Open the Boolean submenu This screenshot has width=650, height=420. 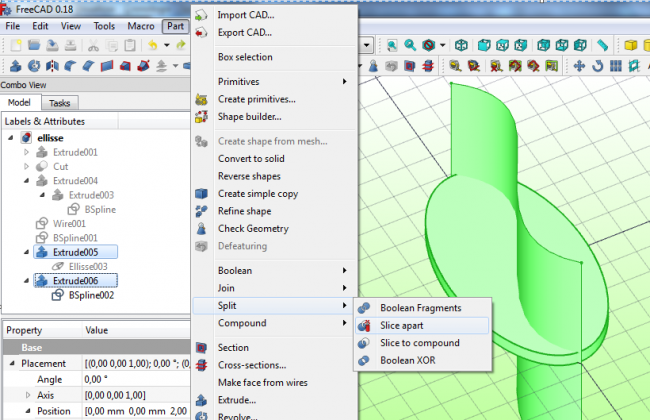pyautogui.click(x=235, y=271)
